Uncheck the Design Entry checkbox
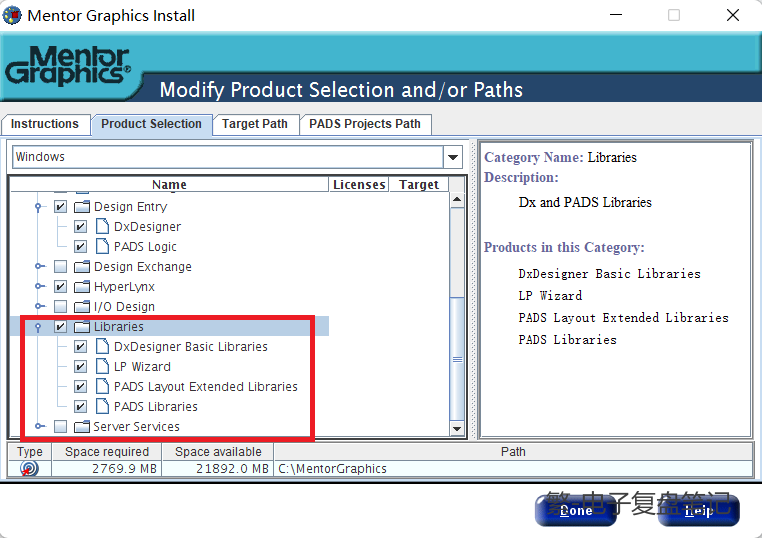762x538 pixels. [60, 207]
